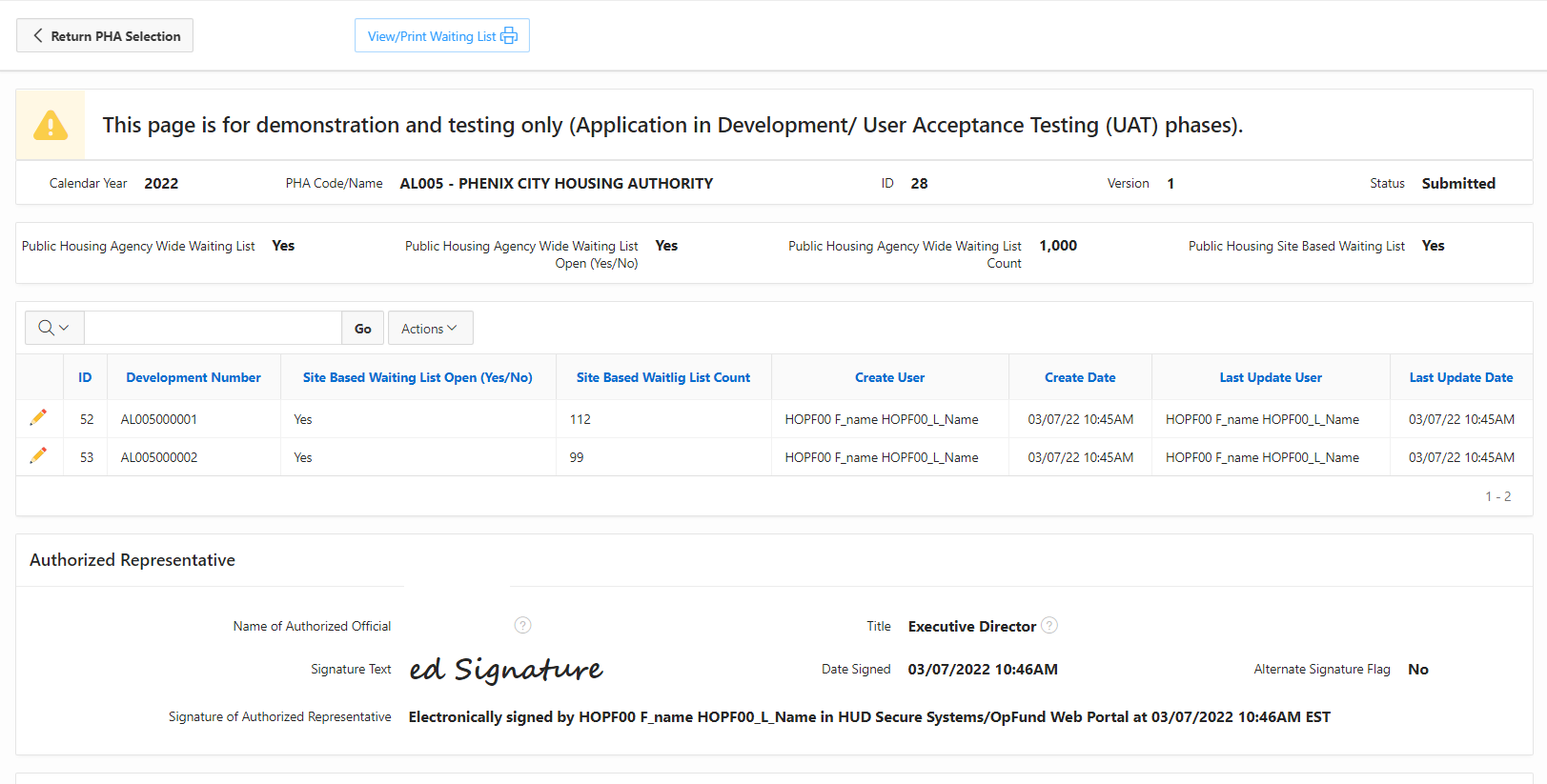1547x784 pixels.
Task: Click the pencil edit icon for row 53
Action: tap(38, 455)
